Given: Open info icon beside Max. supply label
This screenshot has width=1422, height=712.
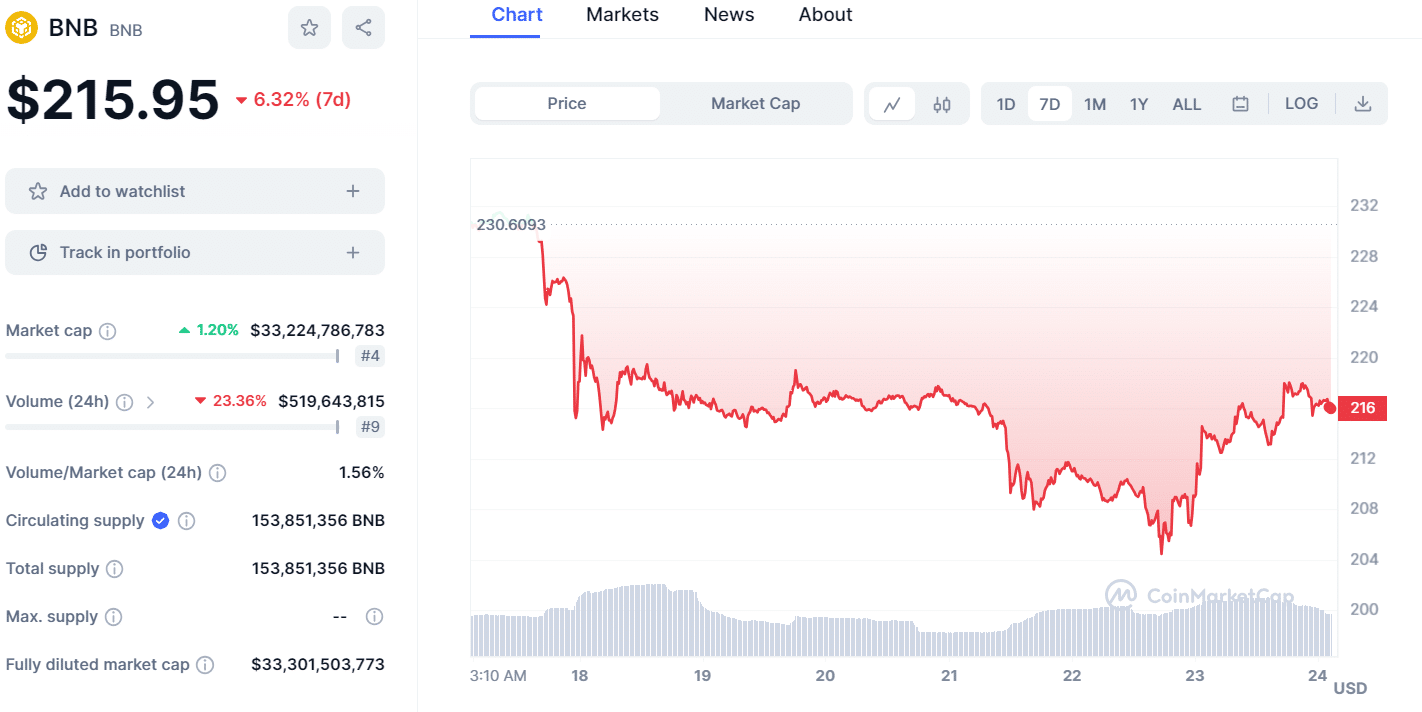Looking at the screenshot, I should (114, 617).
